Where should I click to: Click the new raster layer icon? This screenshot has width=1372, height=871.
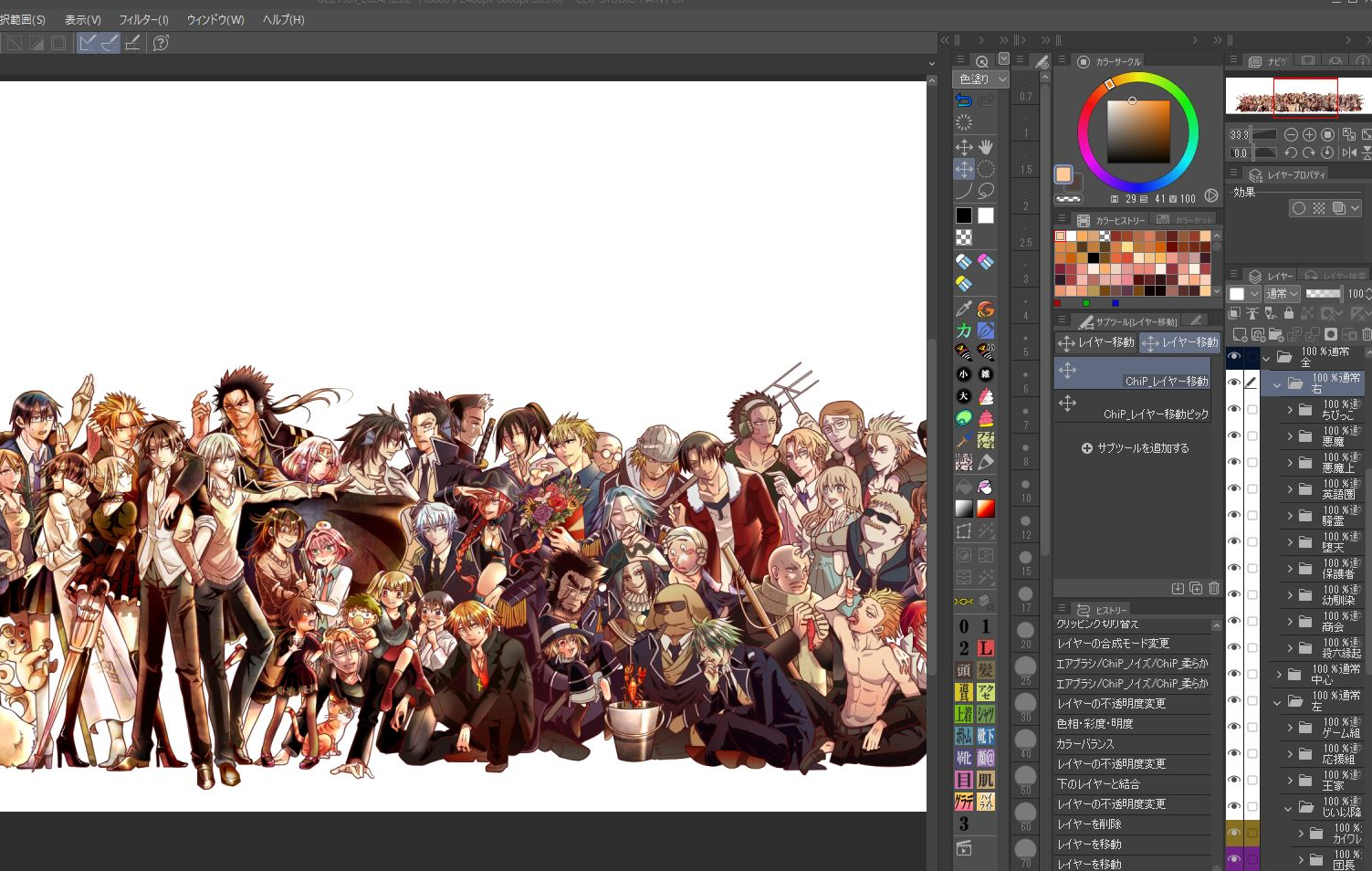click(1241, 335)
